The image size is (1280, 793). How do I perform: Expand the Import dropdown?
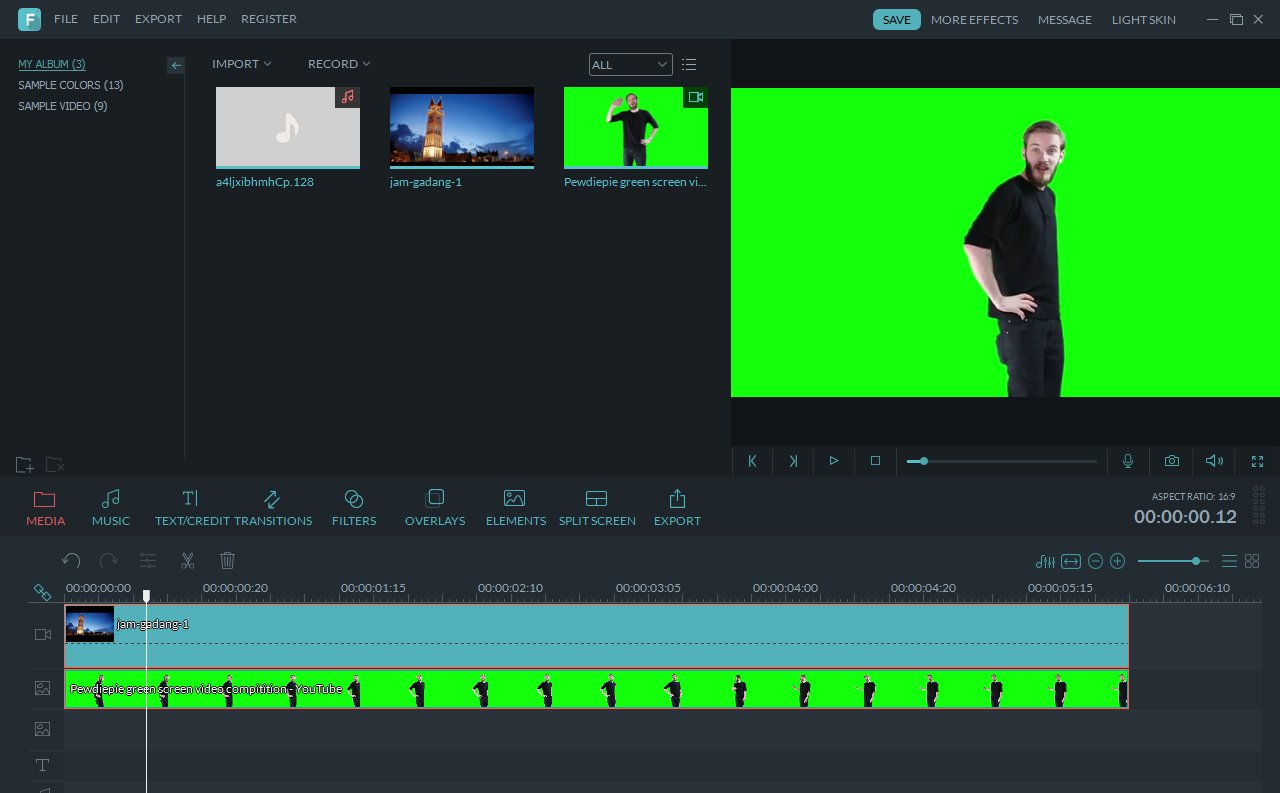point(241,64)
